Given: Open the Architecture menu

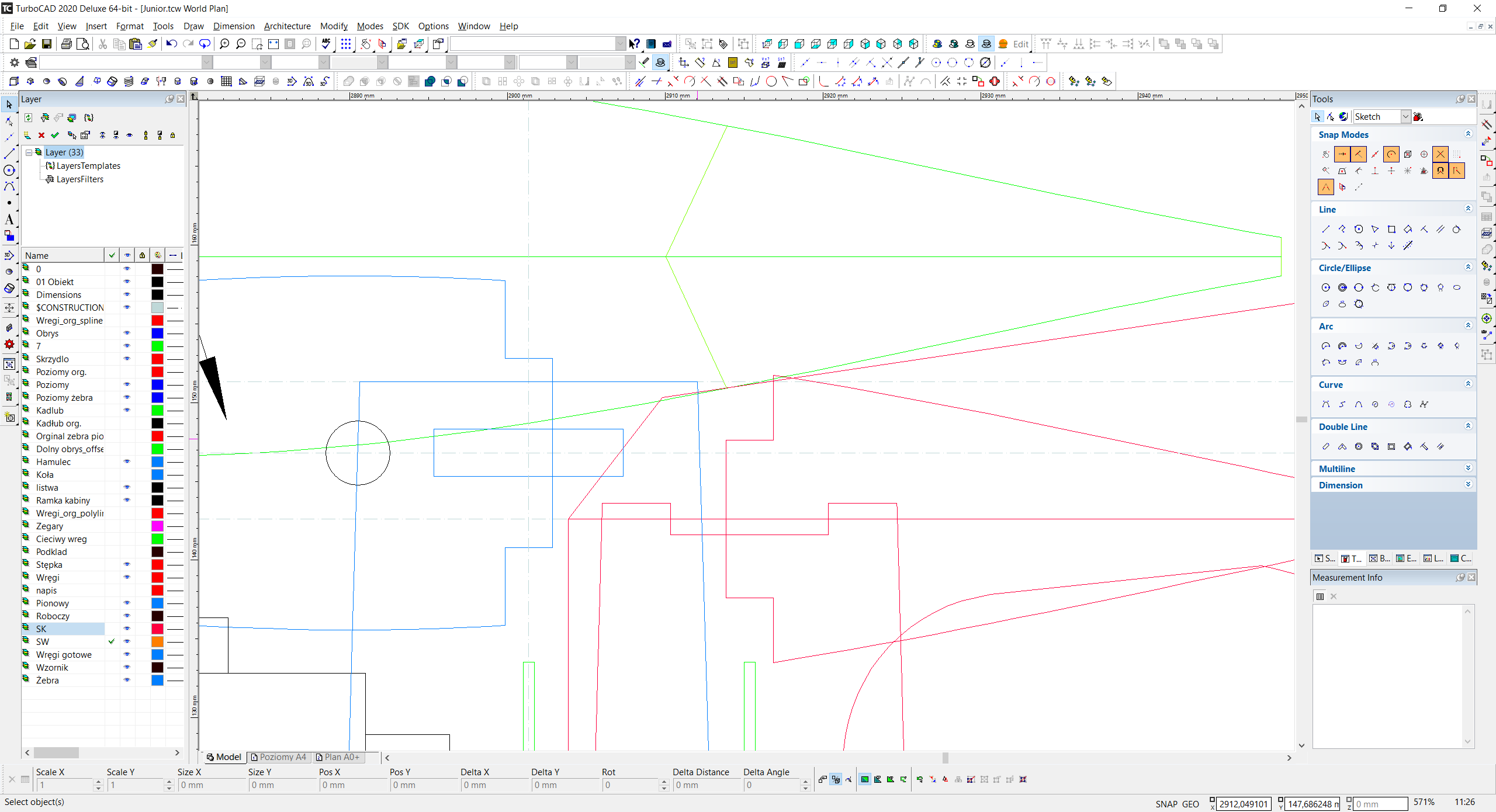Looking at the screenshot, I should 287,26.
